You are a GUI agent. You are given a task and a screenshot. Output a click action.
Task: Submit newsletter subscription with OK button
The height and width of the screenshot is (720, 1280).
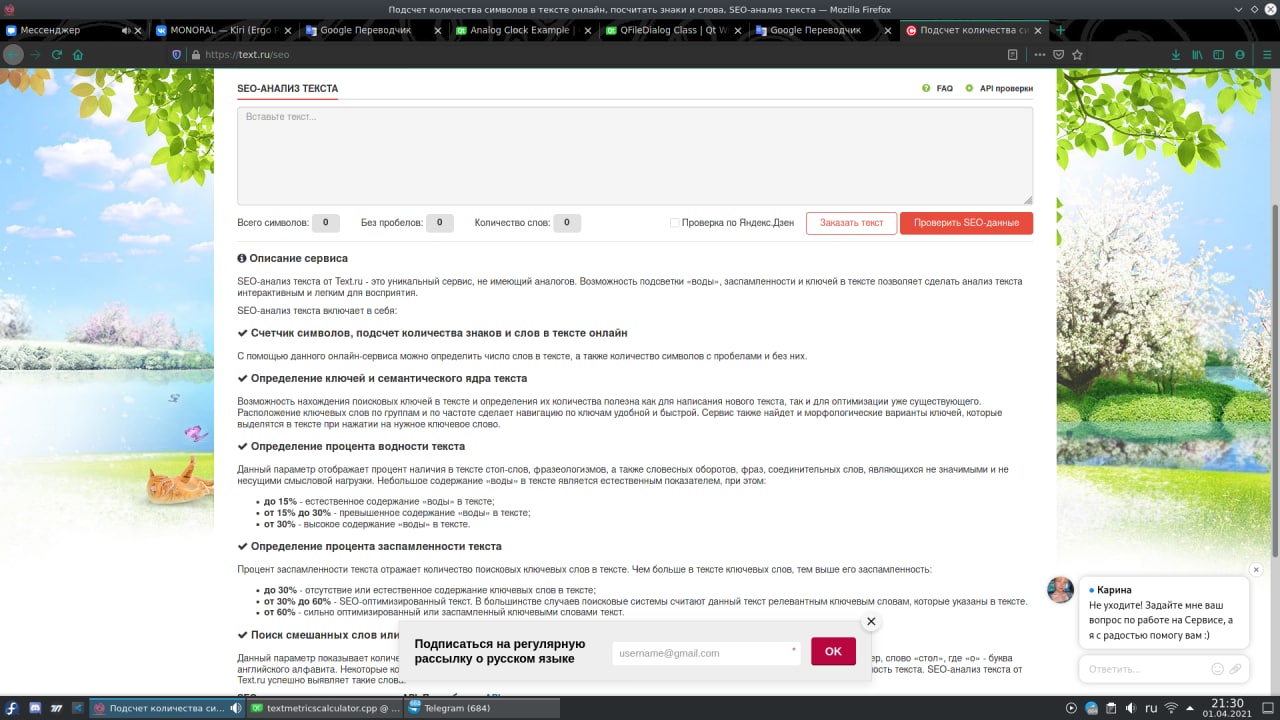(833, 651)
